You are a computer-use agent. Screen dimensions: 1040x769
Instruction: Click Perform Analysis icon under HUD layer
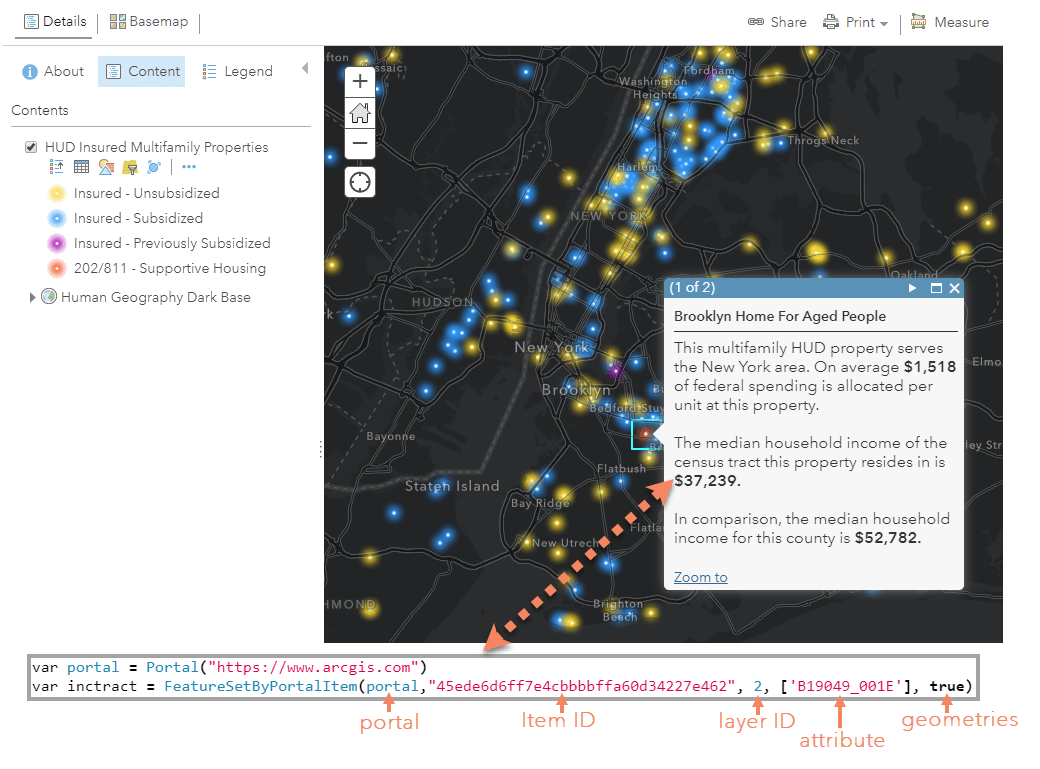154,167
